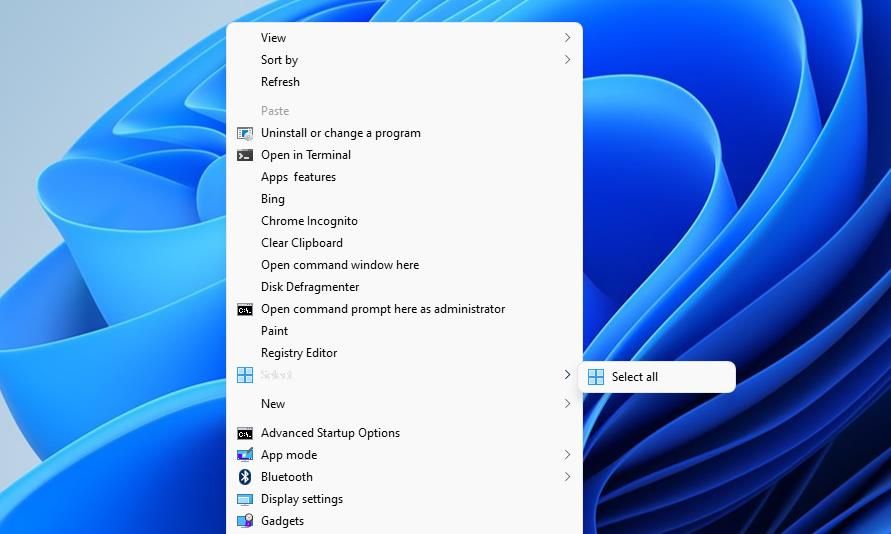This screenshot has width=891, height=534.
Task: Click the Gadgets icon
Action: click(x=245, y=521)
